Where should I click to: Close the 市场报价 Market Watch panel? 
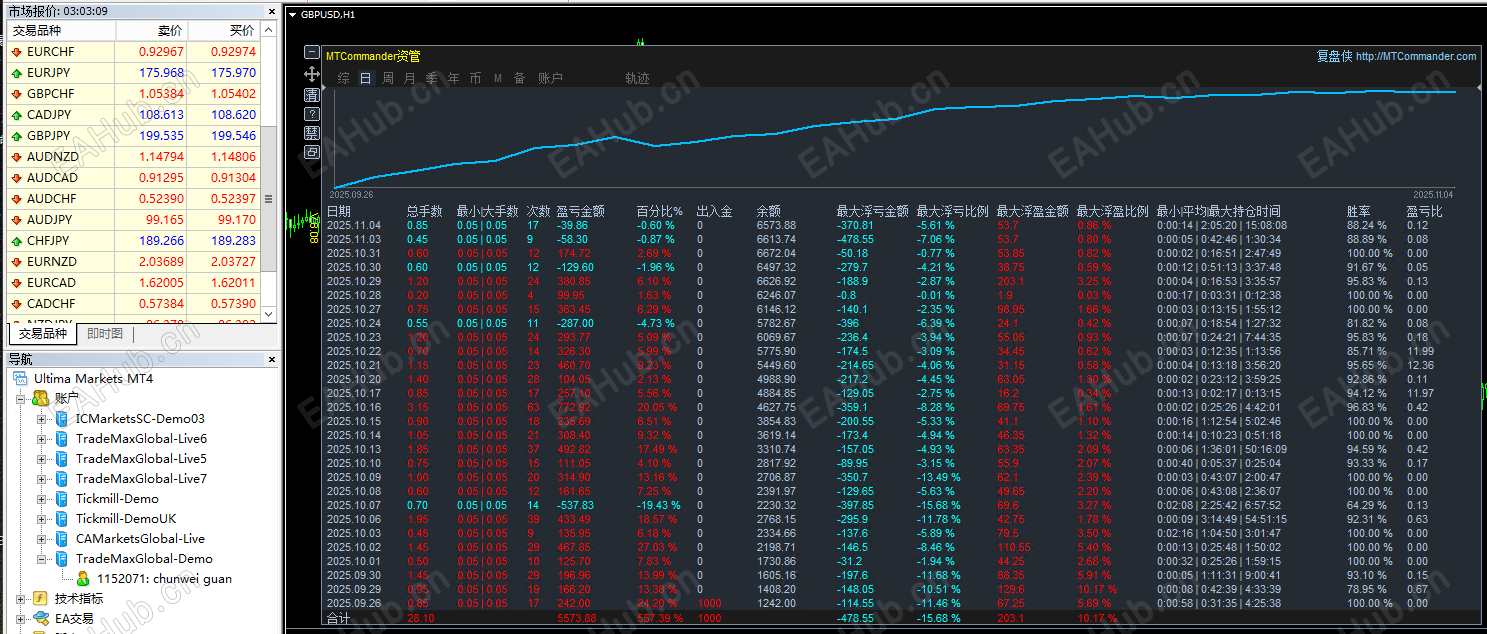pyautogui.click(x=271, y=11)
